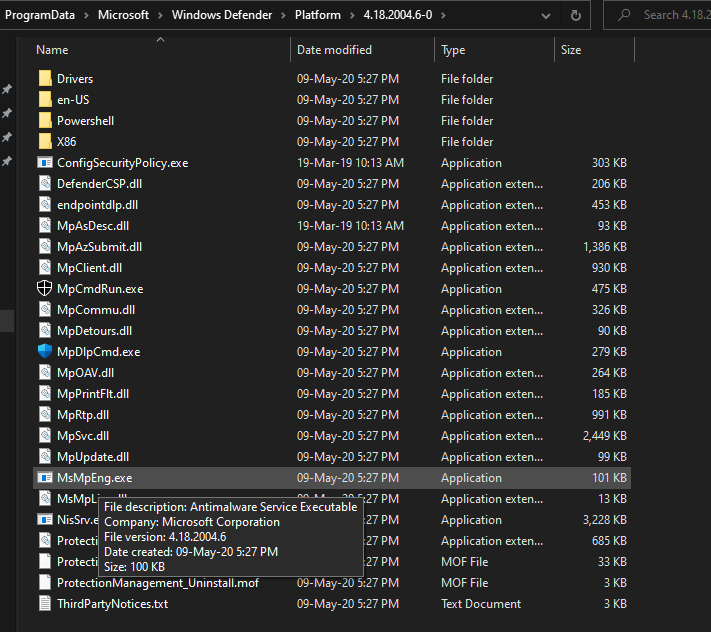Click the DefenderCSP.dll file icon
This screenshot has height=632, width=711.
pyautogui.click(x=45, y=184)
